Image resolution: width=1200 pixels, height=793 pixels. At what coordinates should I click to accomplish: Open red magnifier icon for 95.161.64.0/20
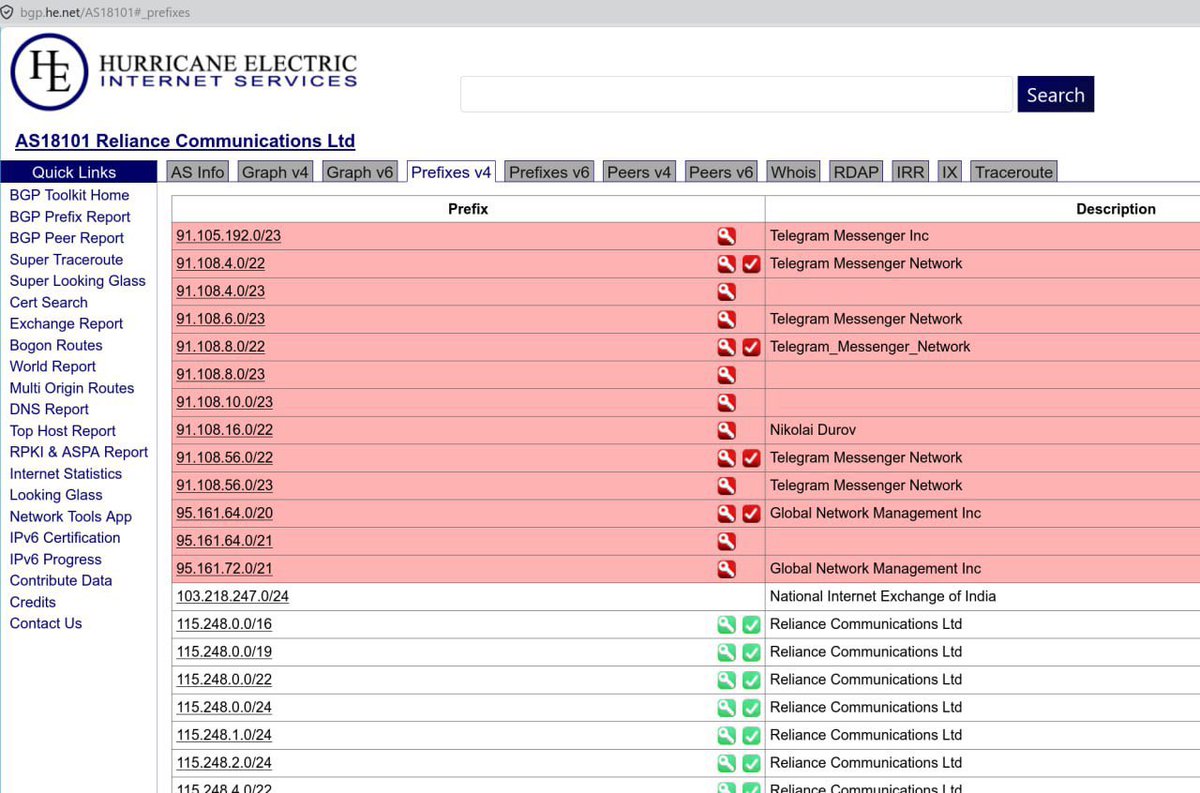pyautogui.click(x=726, y=513)
